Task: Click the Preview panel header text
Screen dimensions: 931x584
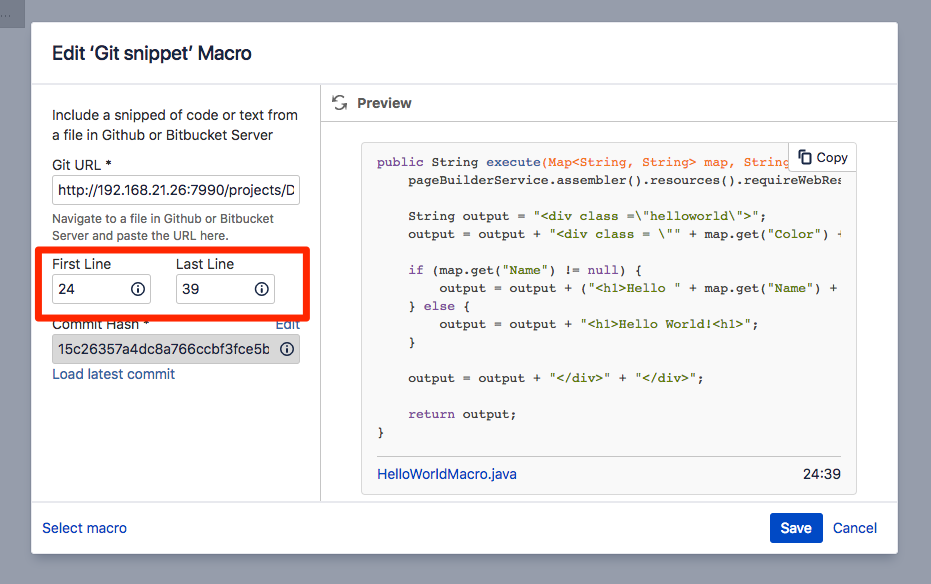Action: (x=384, y=103)
